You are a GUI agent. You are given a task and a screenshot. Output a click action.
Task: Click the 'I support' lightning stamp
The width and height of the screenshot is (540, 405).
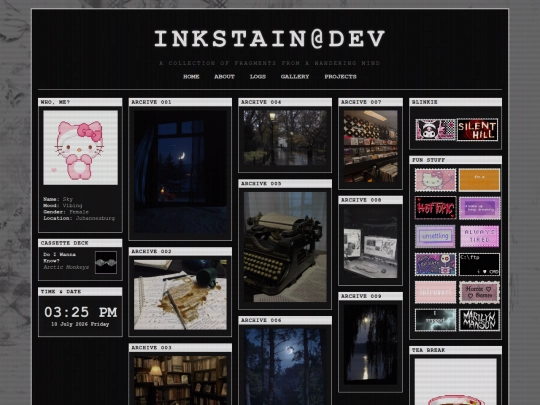(x=435, y=320)
